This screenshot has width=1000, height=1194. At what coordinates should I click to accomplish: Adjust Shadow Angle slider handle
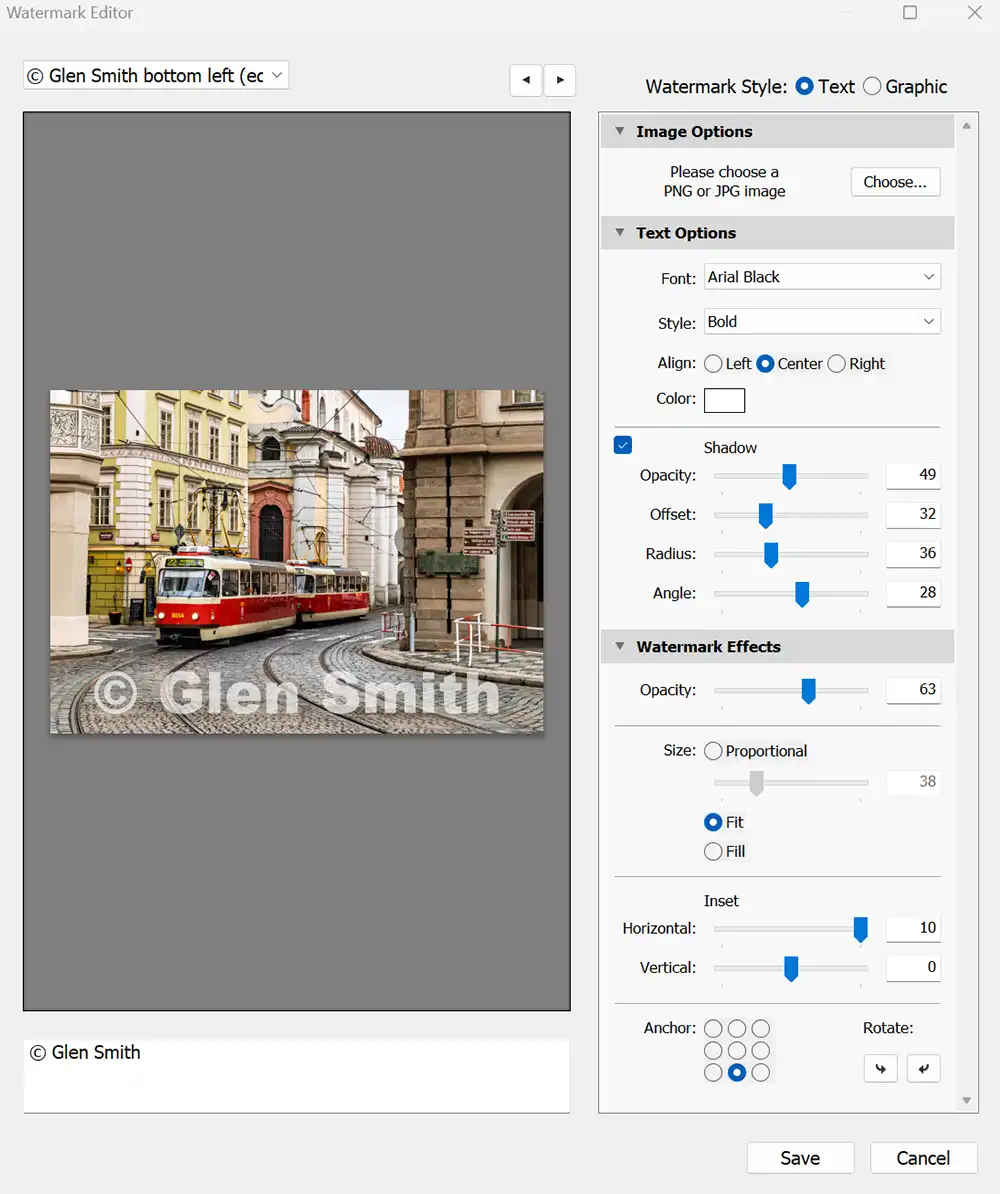coord(801,594)
